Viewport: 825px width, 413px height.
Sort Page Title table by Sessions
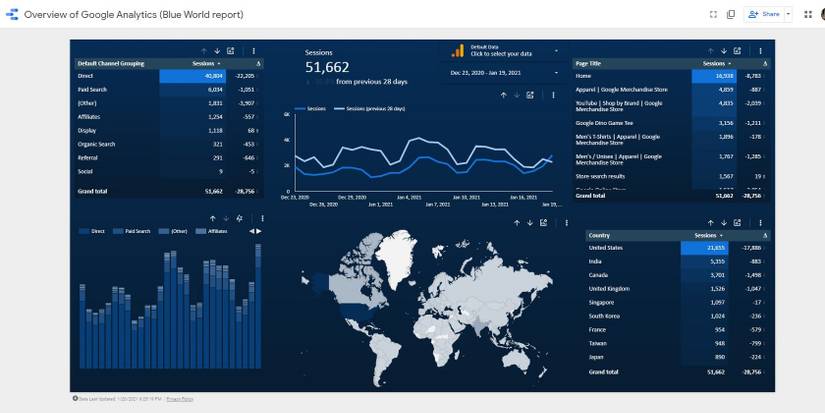click(716, 64)
